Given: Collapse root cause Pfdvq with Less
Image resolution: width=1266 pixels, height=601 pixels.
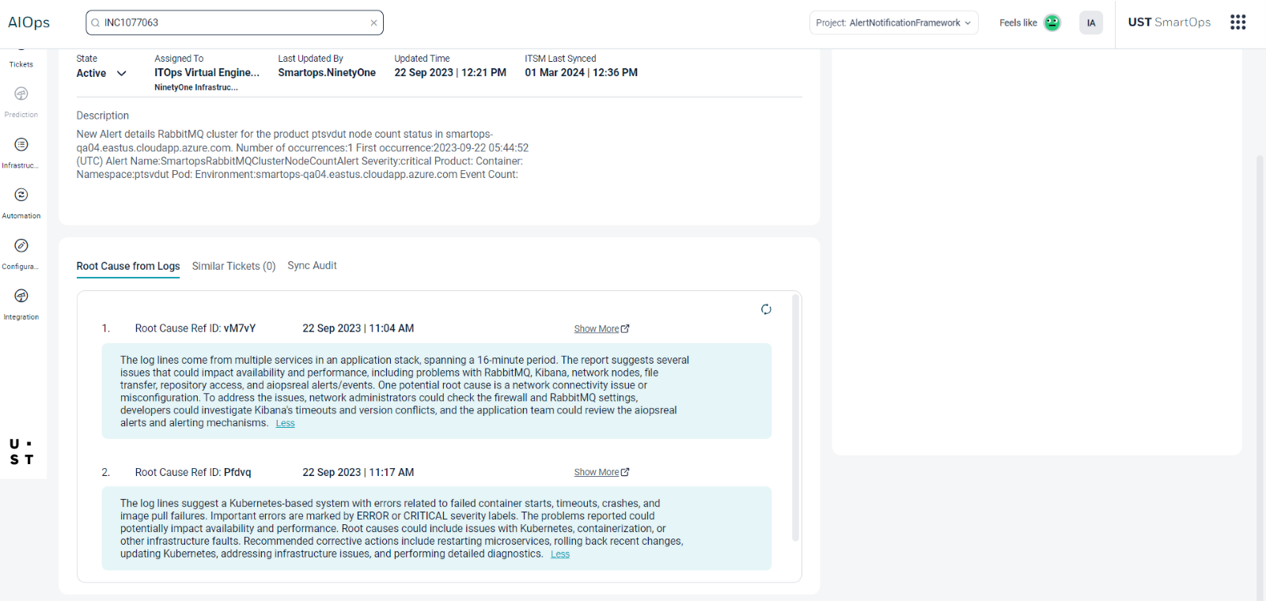Looking at the screenshot, I should point(560,554).
